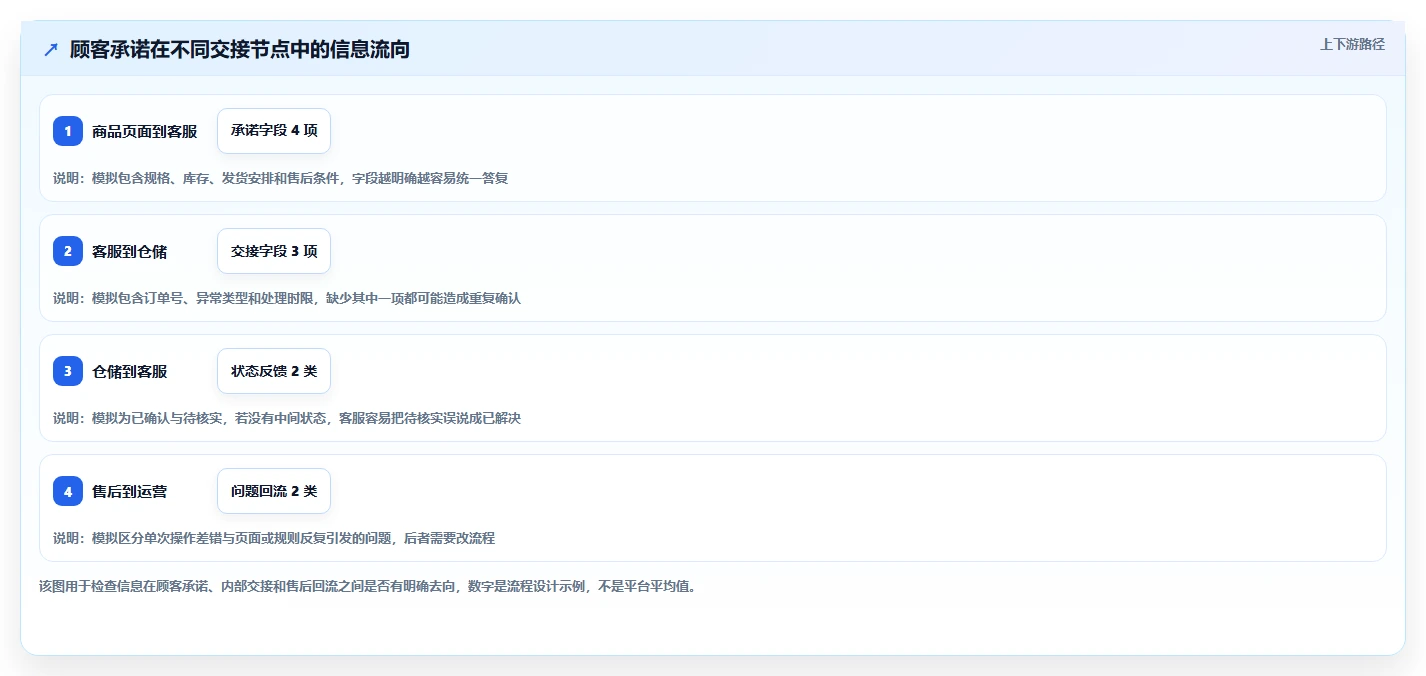Click the footer note starting 该图用于检查信息
Viewport: 1426px width, 676px height.
367,586
